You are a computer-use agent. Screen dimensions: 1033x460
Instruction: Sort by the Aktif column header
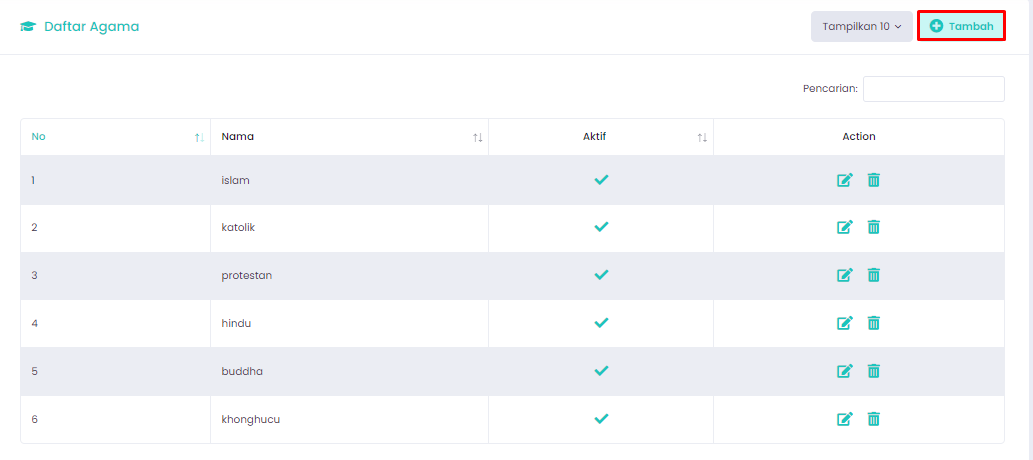pos(601,137)
